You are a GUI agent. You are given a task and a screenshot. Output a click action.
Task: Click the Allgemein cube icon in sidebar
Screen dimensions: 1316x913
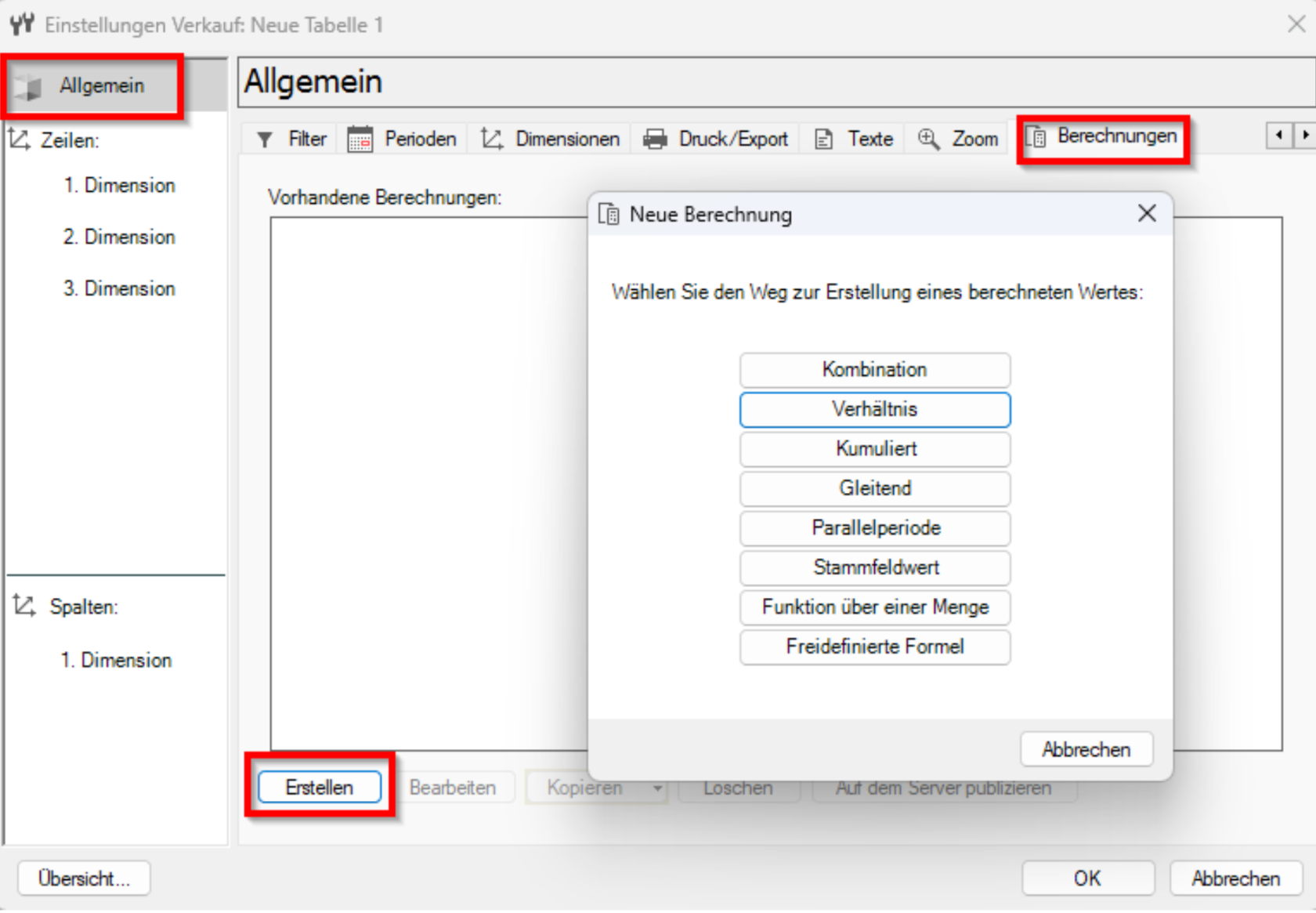point(29,86)
